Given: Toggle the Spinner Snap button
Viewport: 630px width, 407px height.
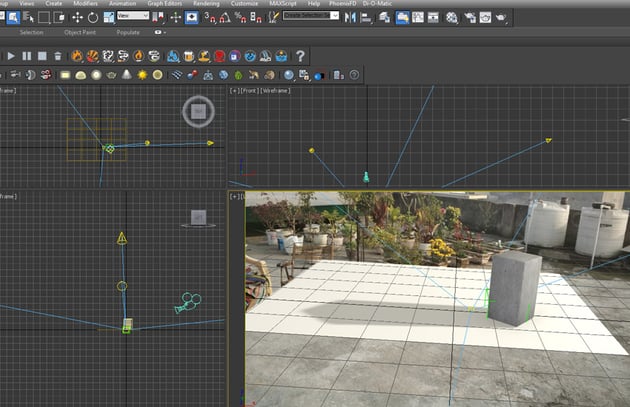Looking at the screenshot, I should 256,17.
